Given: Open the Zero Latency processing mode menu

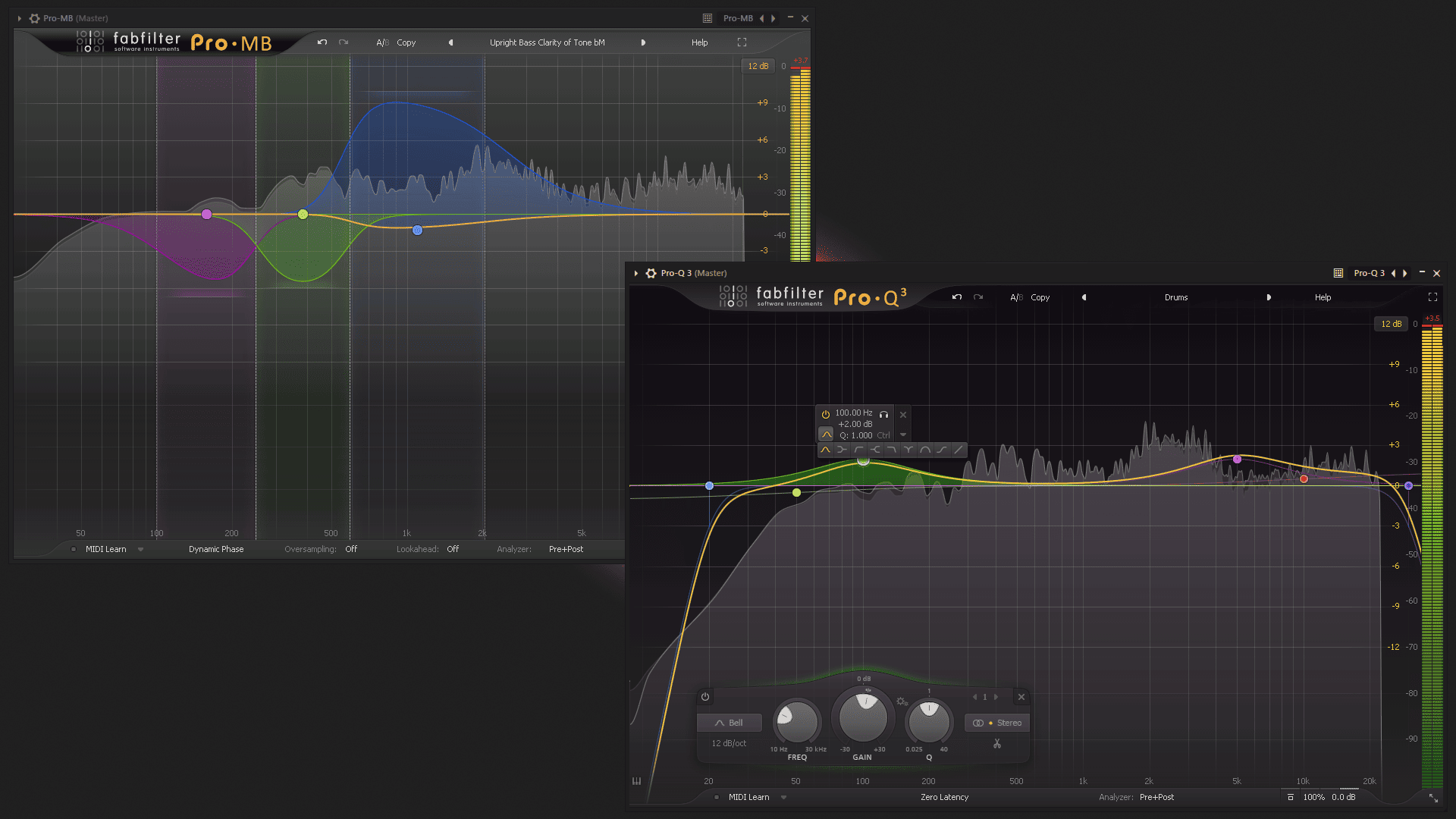Looking at the screenshot, I should tap(944, 797).
